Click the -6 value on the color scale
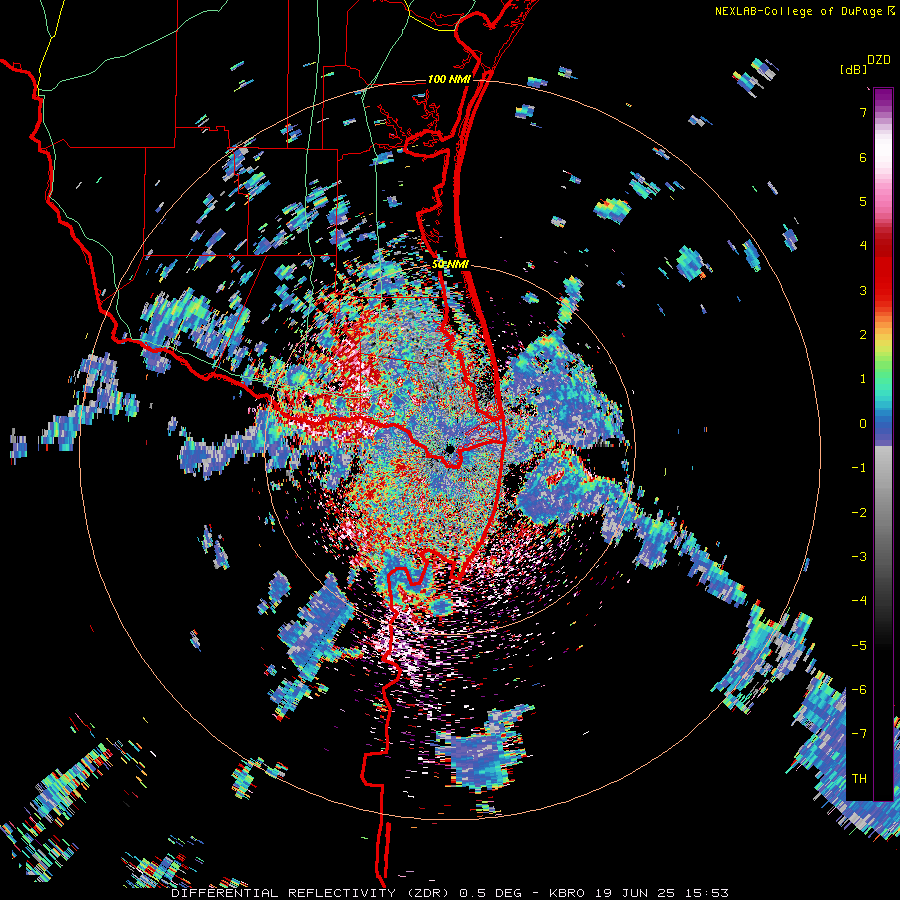The image size is (900, 900). coord(859,690)
